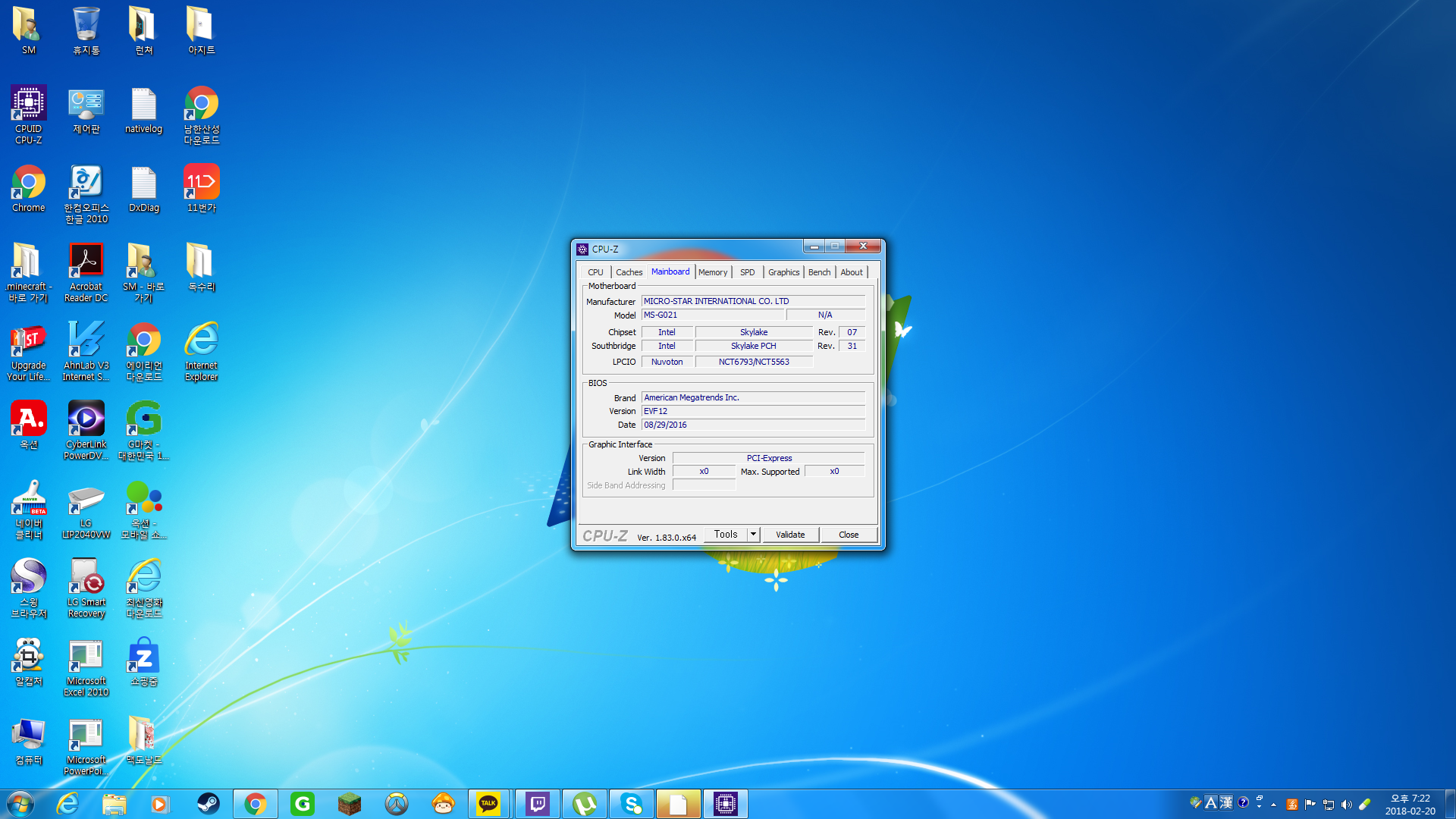
Task: Open the CyberLink PowerDVD shortcut
Action: click(x=86, y=431)
